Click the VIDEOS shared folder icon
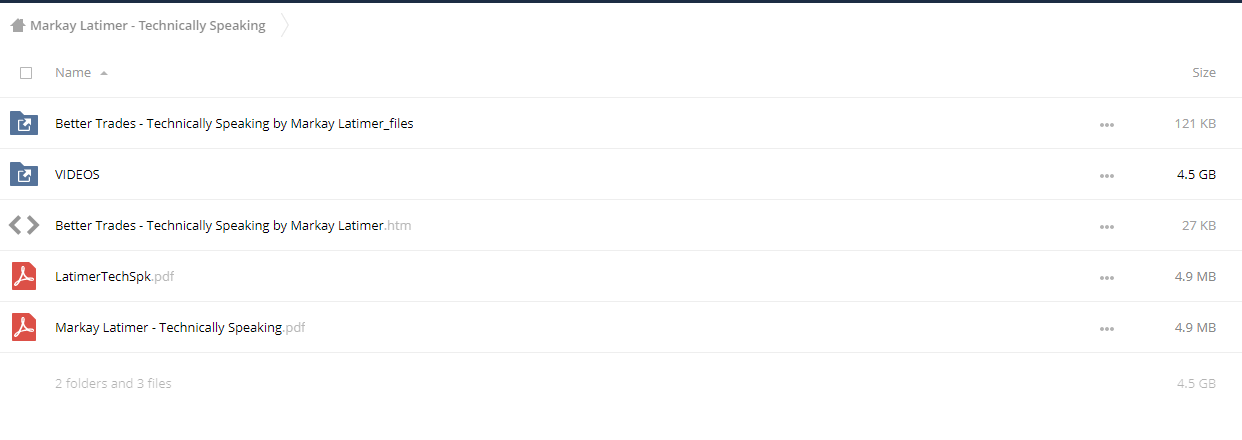Screen dimensions: 1242x440 pyautogui.click(x=23, y=174)
